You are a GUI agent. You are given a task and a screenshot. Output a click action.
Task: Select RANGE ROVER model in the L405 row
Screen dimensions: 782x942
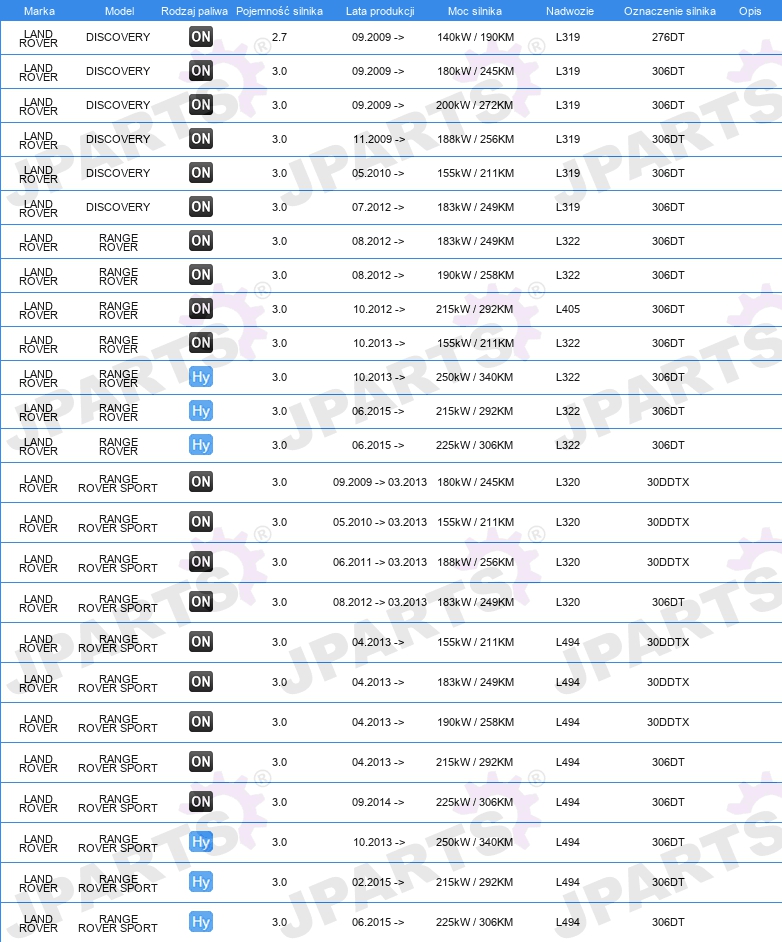(118, 310)
